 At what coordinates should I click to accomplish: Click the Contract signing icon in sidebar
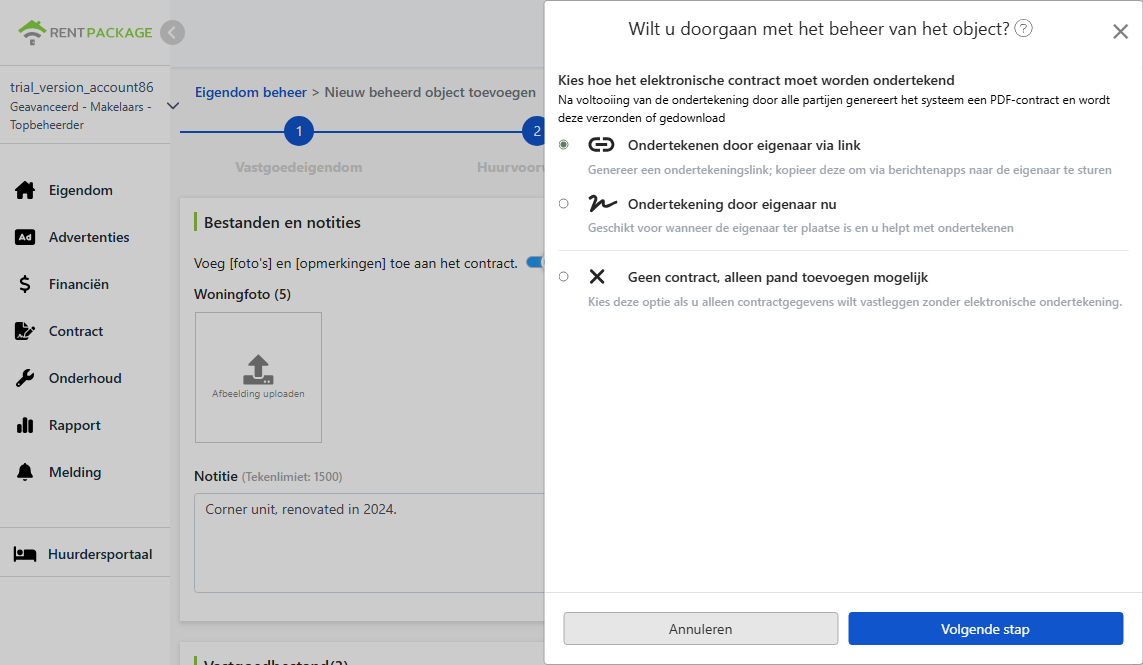click(x=25, y=331)
